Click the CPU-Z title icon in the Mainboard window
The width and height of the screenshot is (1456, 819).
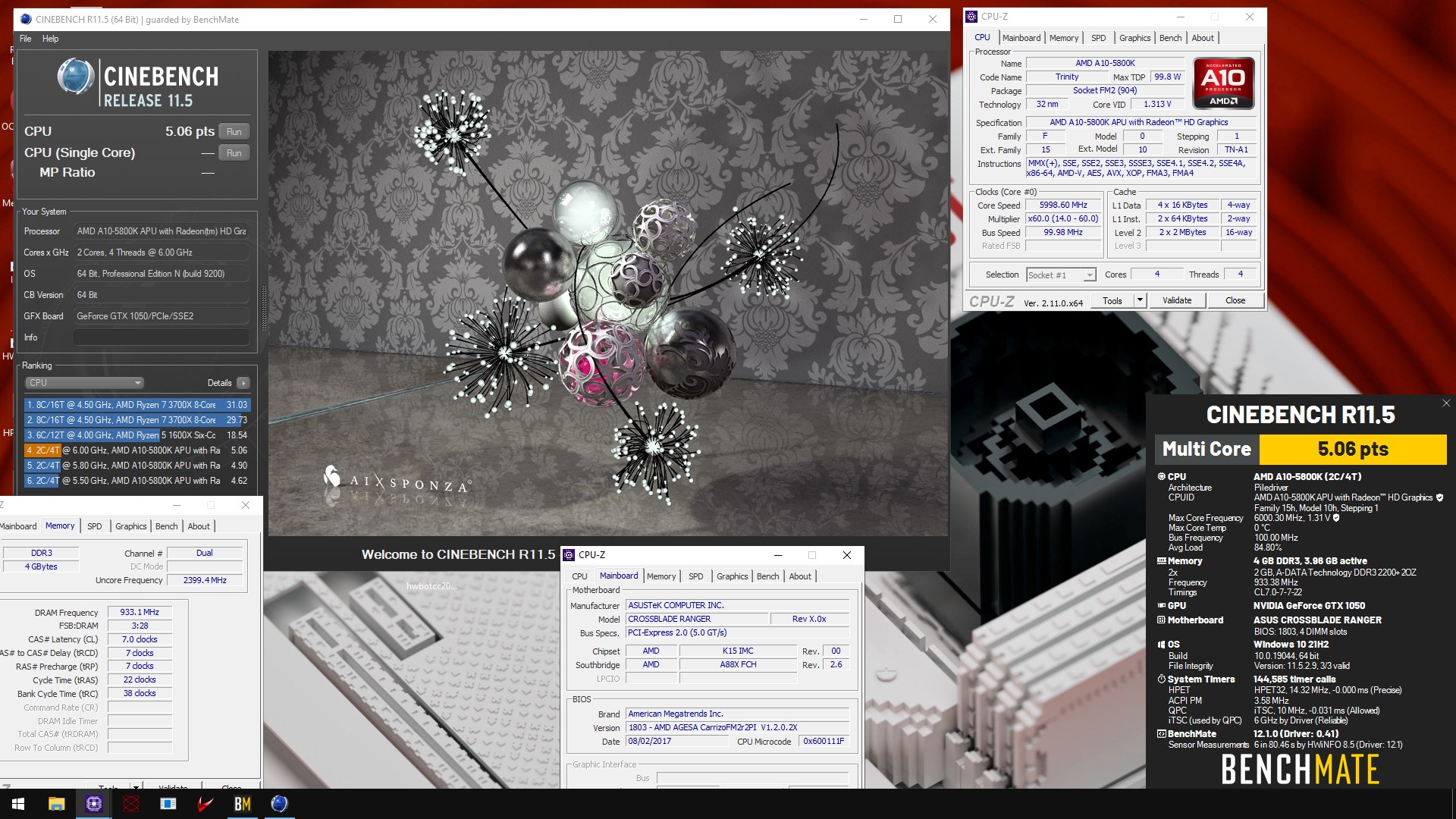point(569,555)
